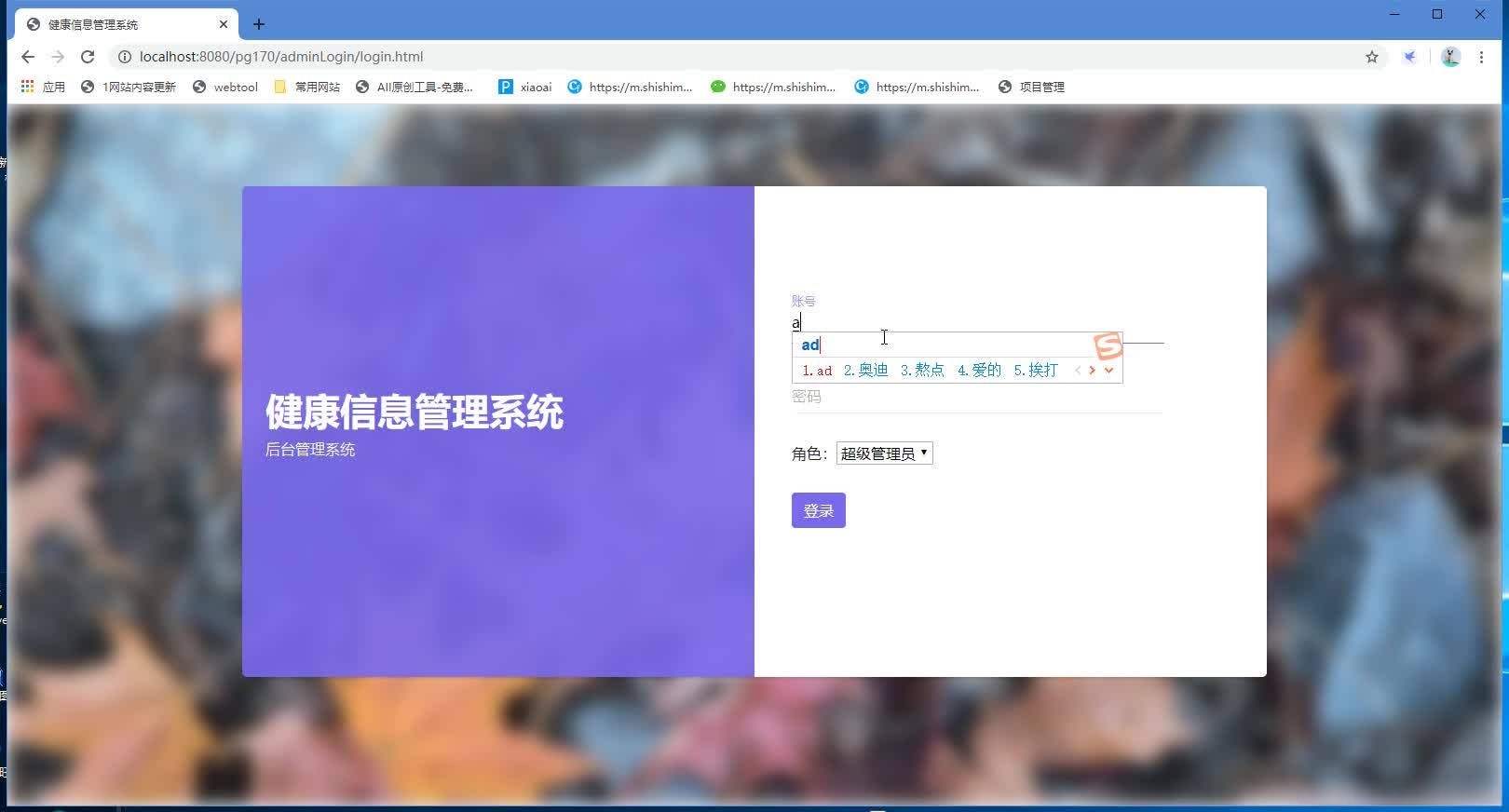Screen dimensions: 1509x812
Task: Click the browser back arrow
Action: point(28,57)
